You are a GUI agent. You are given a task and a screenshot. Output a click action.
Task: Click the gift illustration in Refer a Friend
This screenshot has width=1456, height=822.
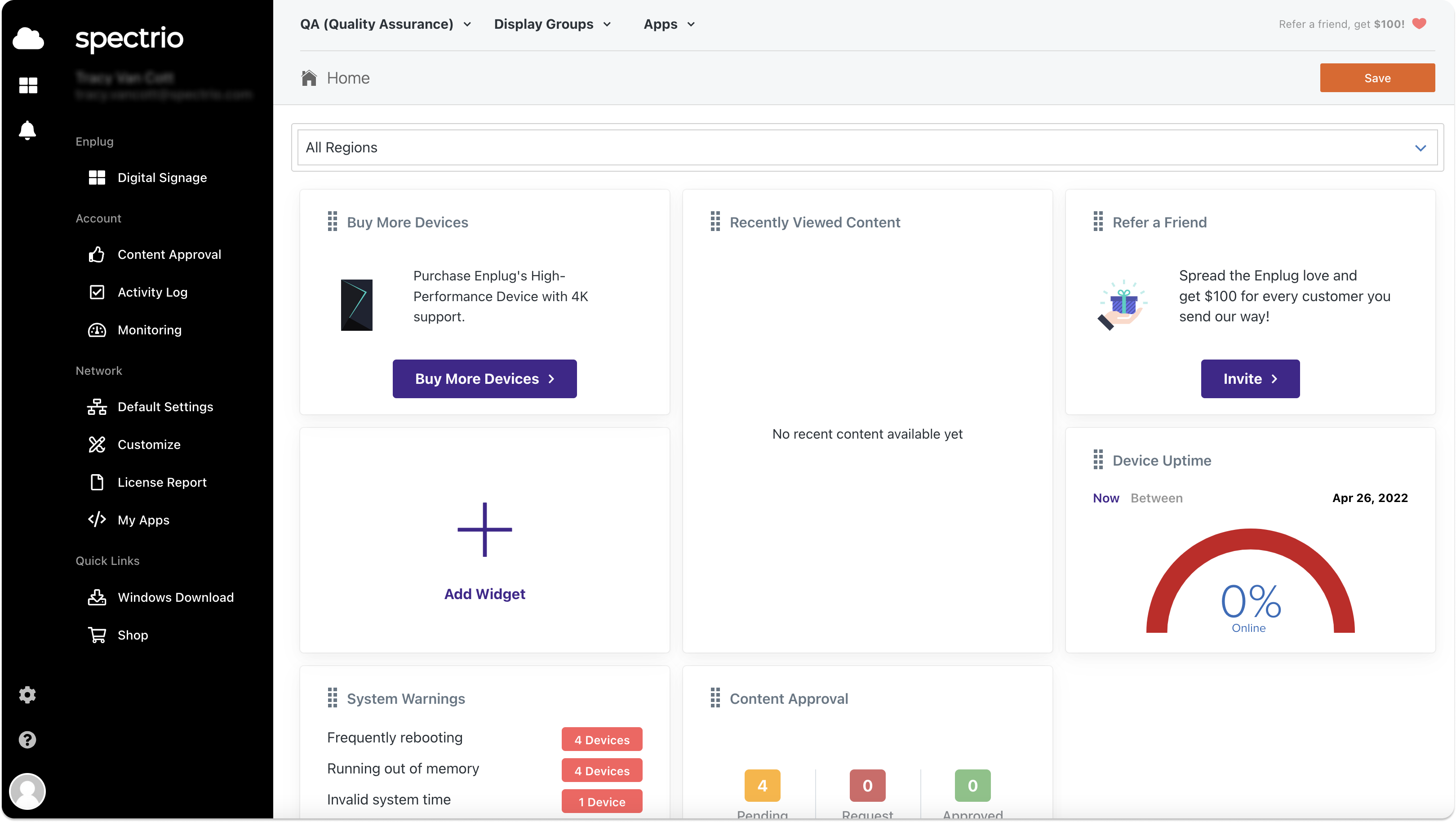1123,305
